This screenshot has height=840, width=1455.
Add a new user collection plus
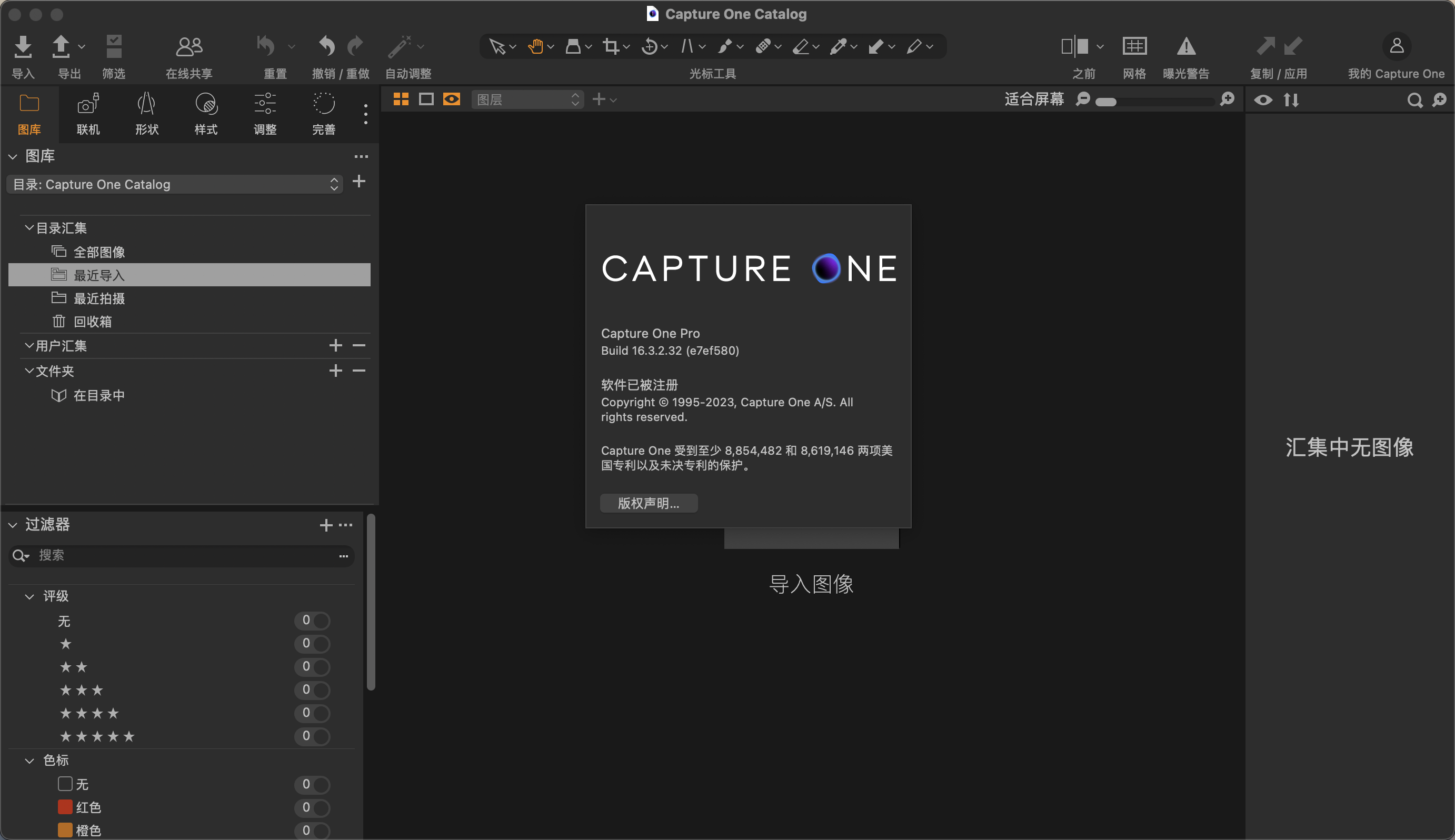[x=336, y=346]
